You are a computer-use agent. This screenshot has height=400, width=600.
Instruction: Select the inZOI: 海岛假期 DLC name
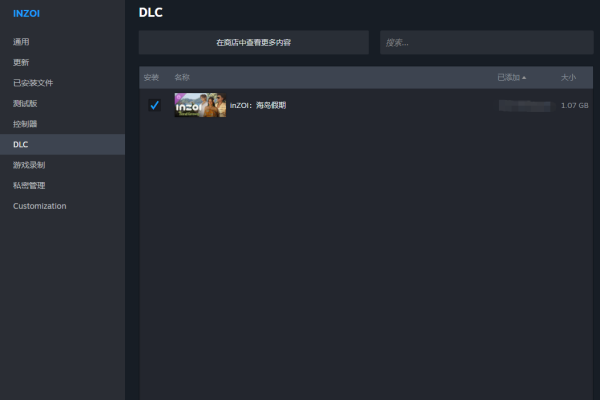(x=258, y=105)
